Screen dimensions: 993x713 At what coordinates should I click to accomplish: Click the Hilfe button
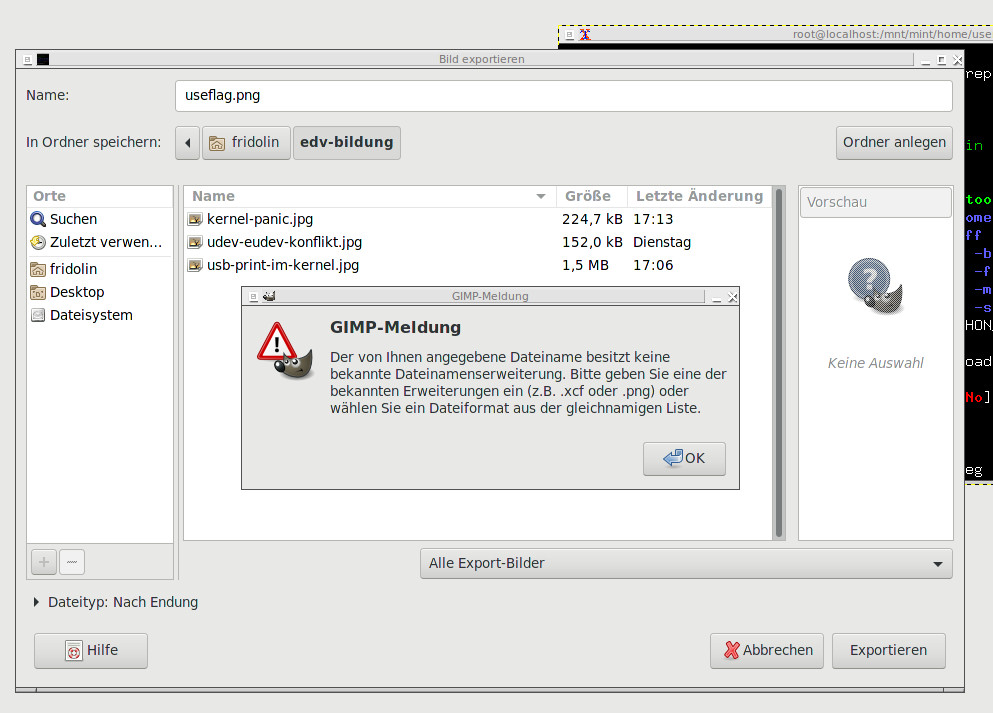tap(91, 651)
